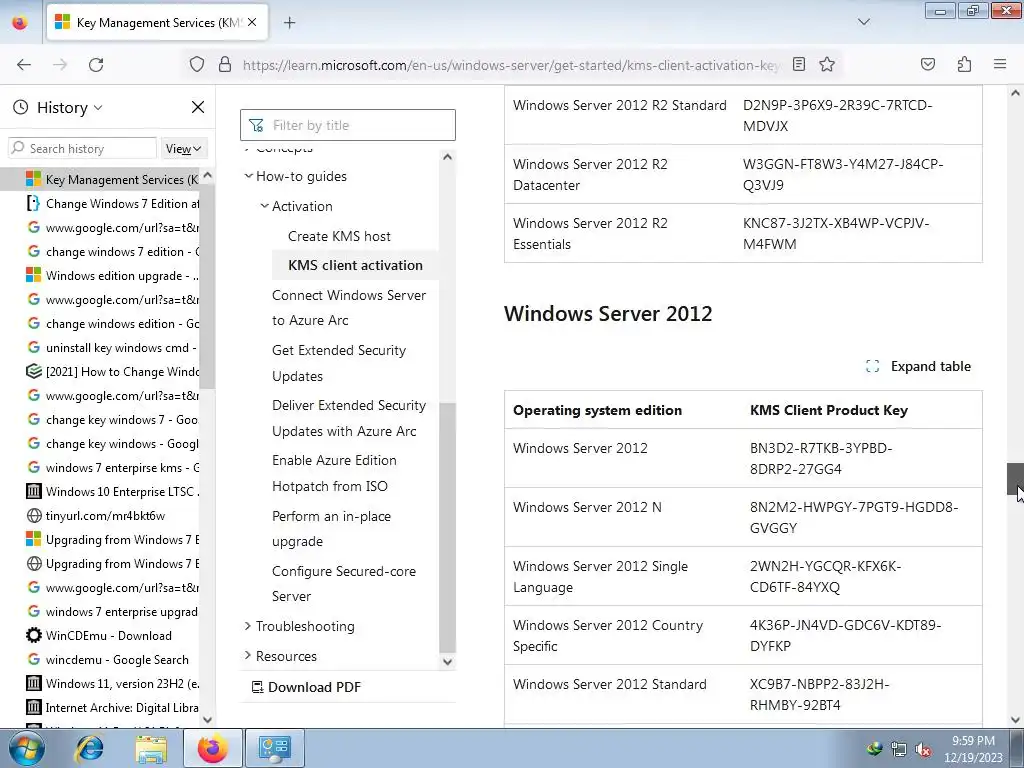Open Get Extended Security Updates article
This screenshot has width=1024, height=768.
coord(339,363)
